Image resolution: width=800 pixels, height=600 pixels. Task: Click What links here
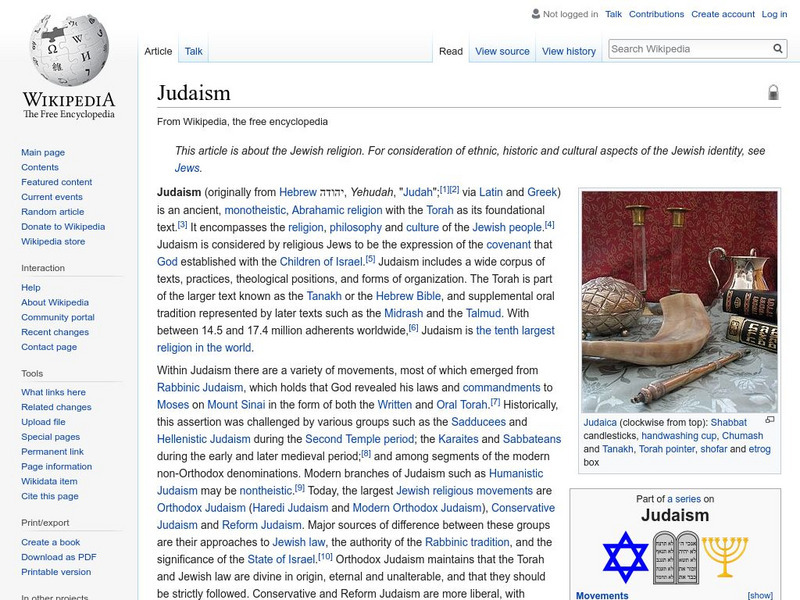(53, 392)
